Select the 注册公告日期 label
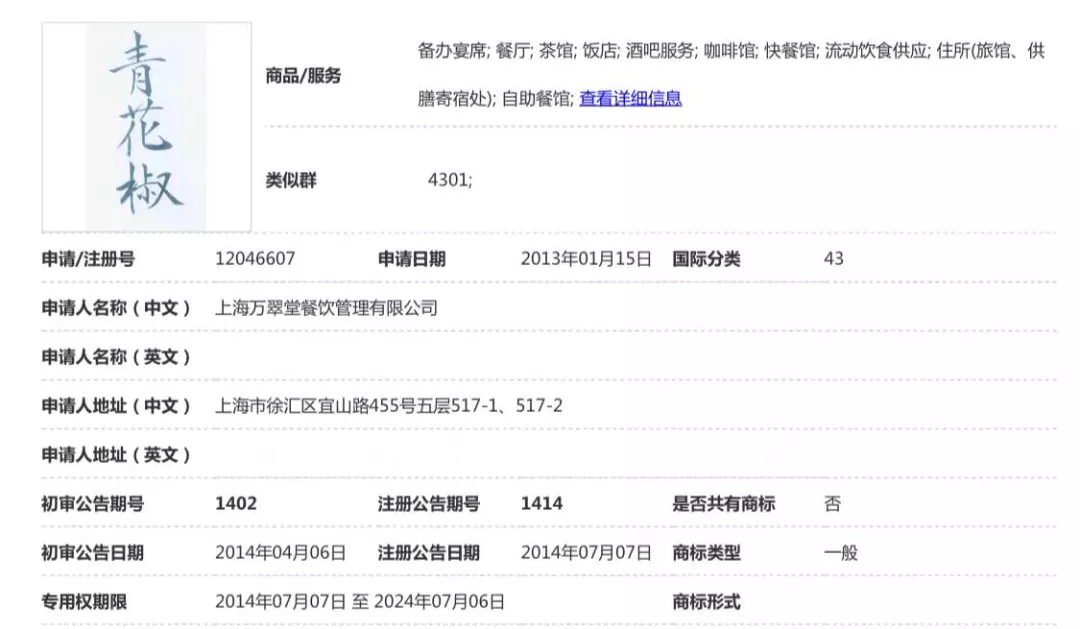The height and width of the screenshot is (629, 1080). pos(428,553)
